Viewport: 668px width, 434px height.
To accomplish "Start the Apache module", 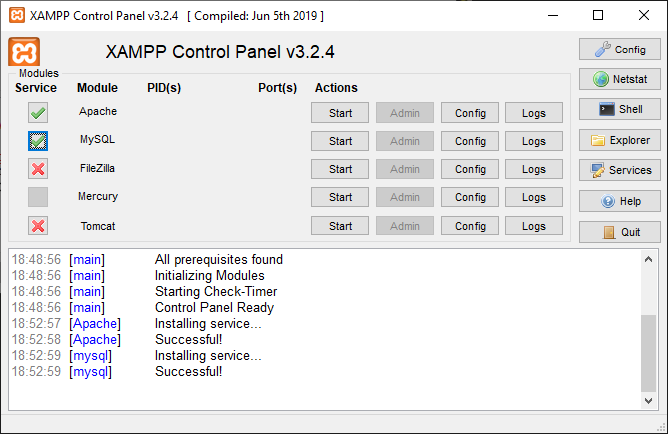I will click(x=340, y=113).
